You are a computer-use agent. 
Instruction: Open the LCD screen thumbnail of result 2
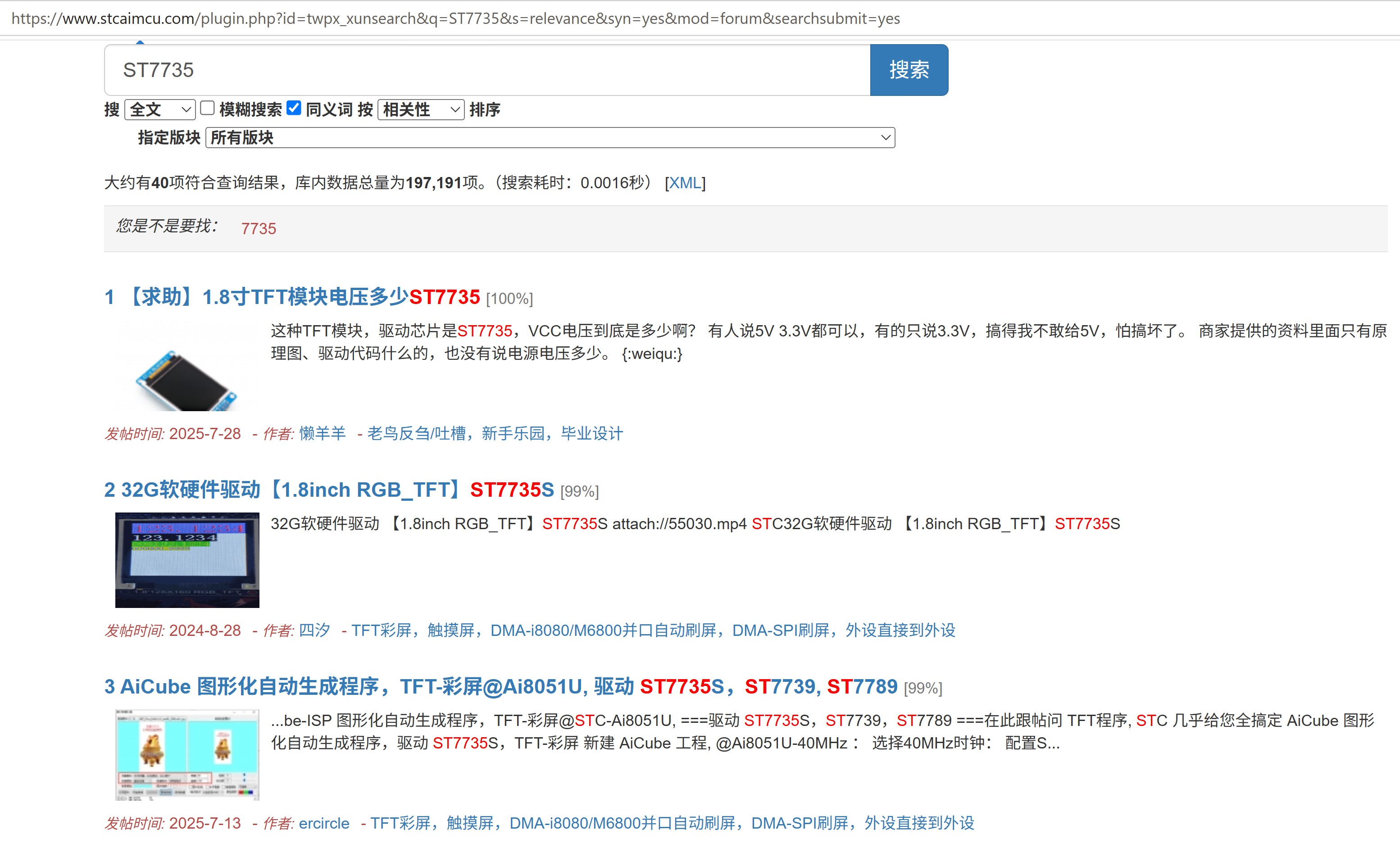(187, 560)
